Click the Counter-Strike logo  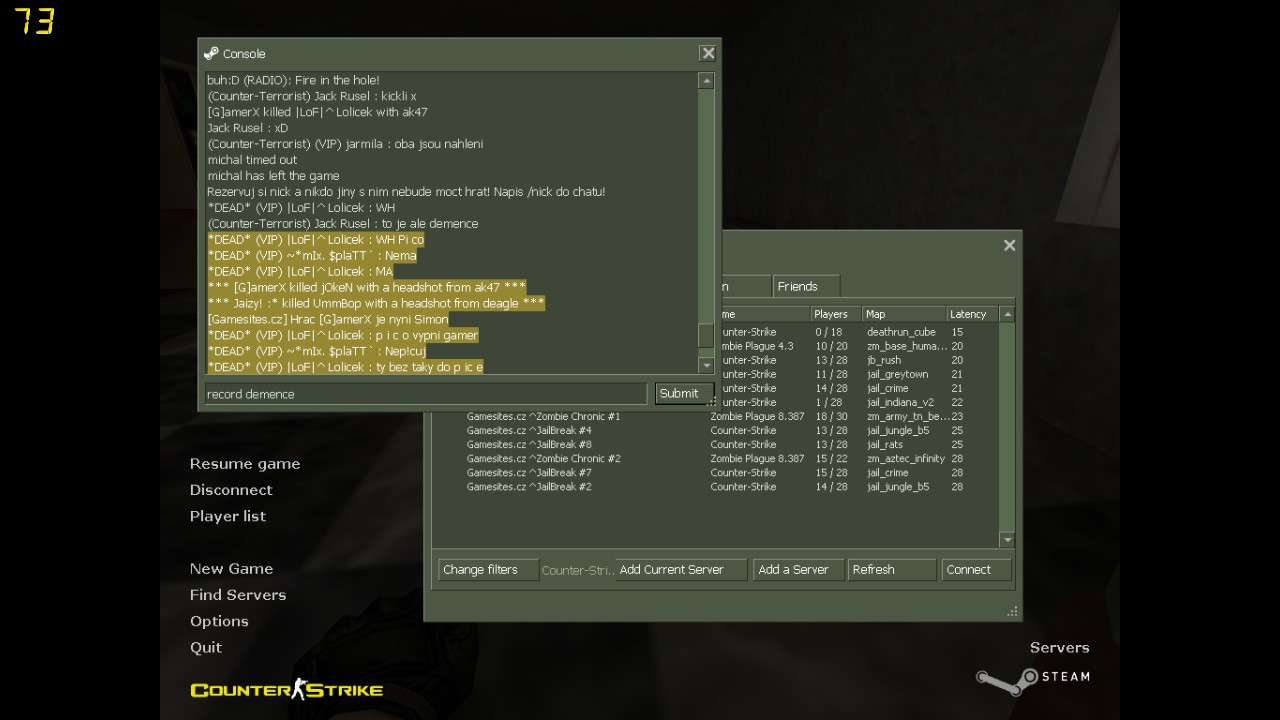pos(287,689)
